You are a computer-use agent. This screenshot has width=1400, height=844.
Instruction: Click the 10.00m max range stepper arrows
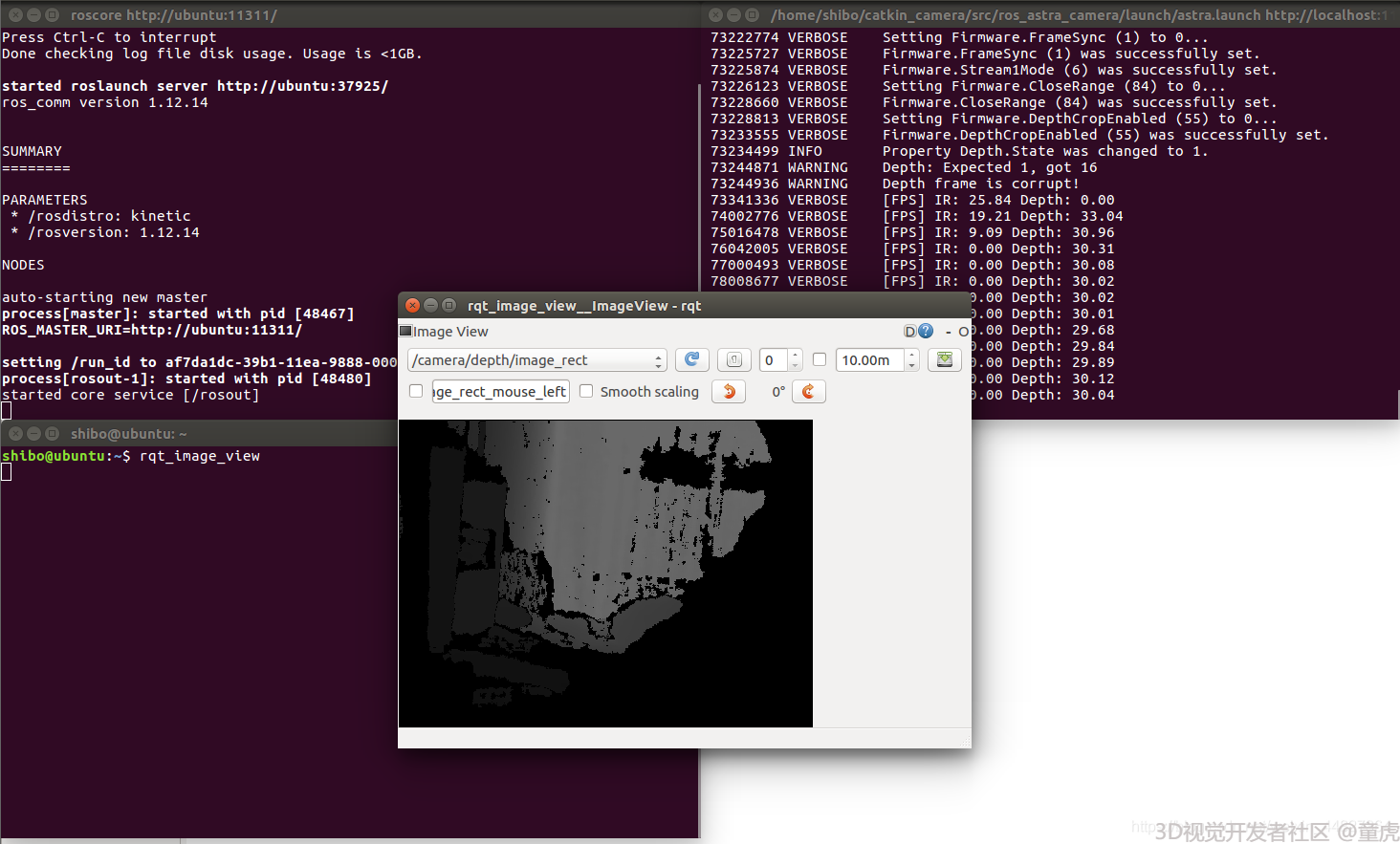(x=911, y=359)
